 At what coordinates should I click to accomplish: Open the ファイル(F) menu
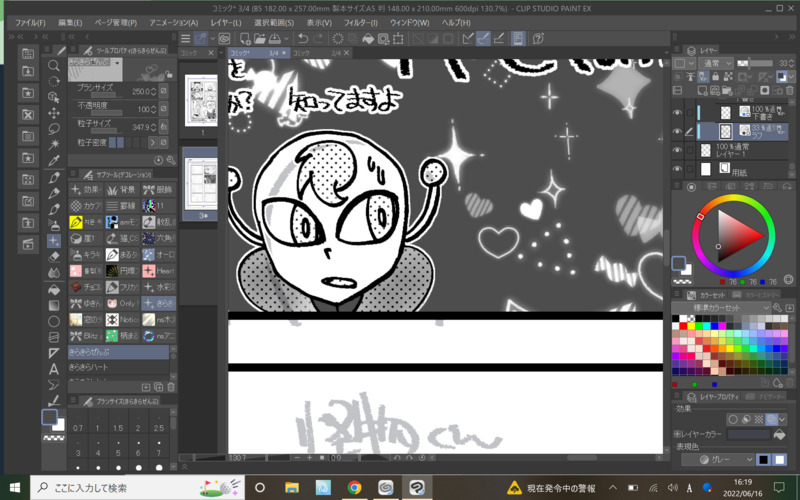30,22
